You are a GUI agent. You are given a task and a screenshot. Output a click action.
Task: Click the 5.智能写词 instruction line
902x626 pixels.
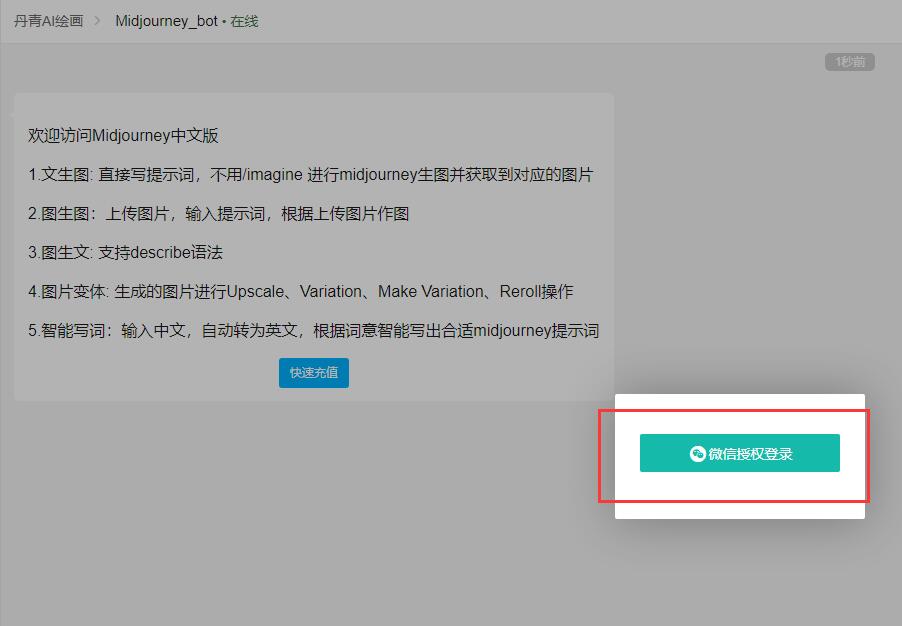[x=313, y=331]
